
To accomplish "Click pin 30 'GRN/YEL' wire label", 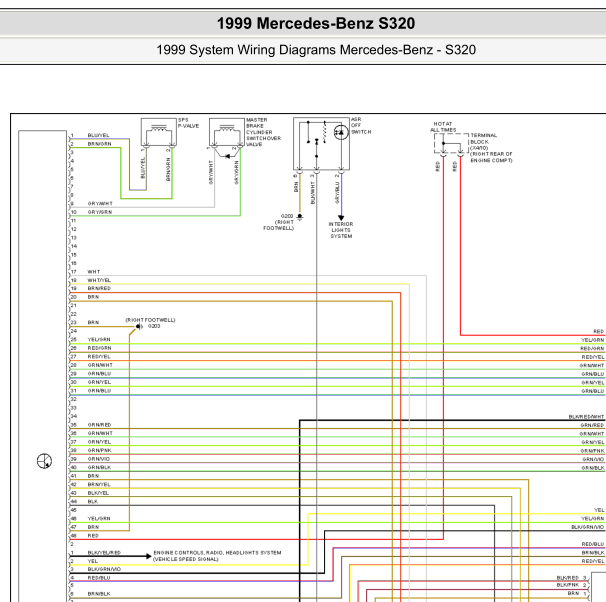I will [x=99, y=382].
